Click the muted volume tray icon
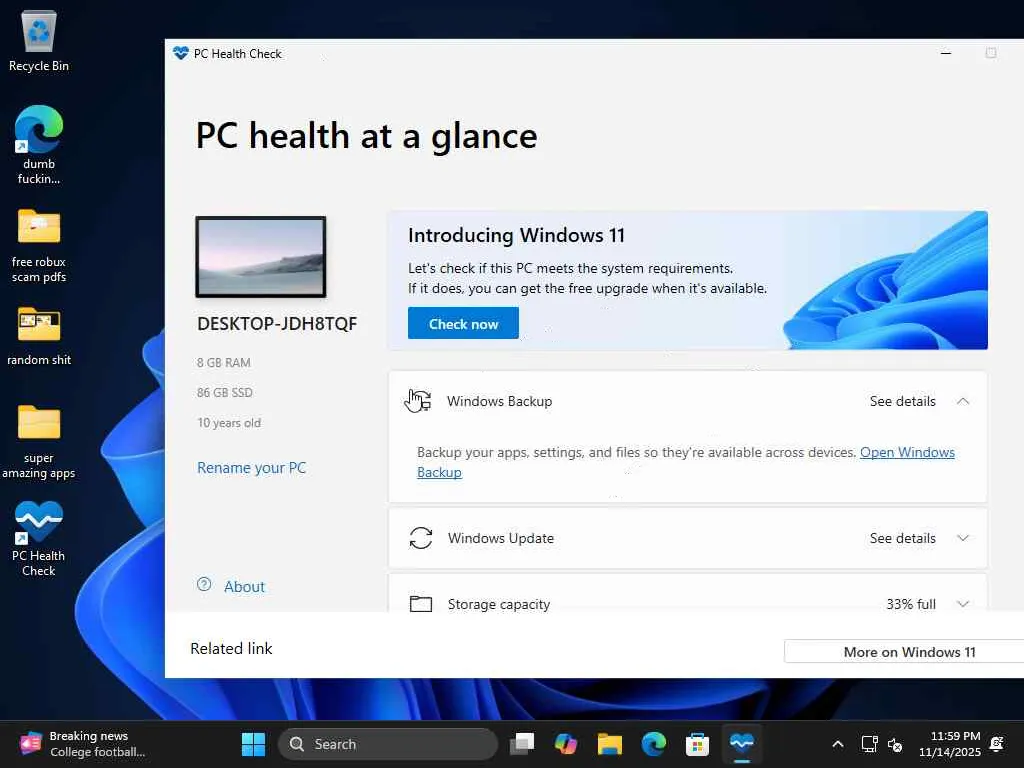Viewport: 1024px width, 768px height. point(895,744)
